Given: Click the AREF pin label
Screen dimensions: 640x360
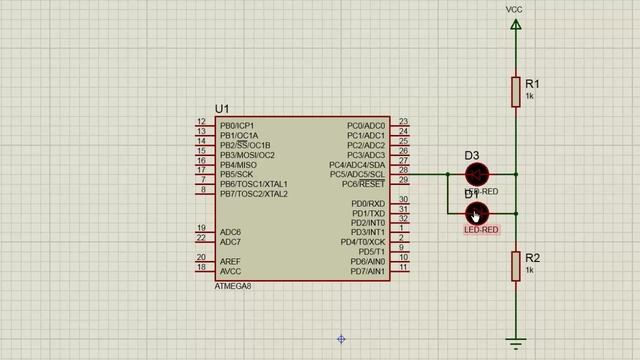Looking at the screenshot, I should [x=230, y=261].
